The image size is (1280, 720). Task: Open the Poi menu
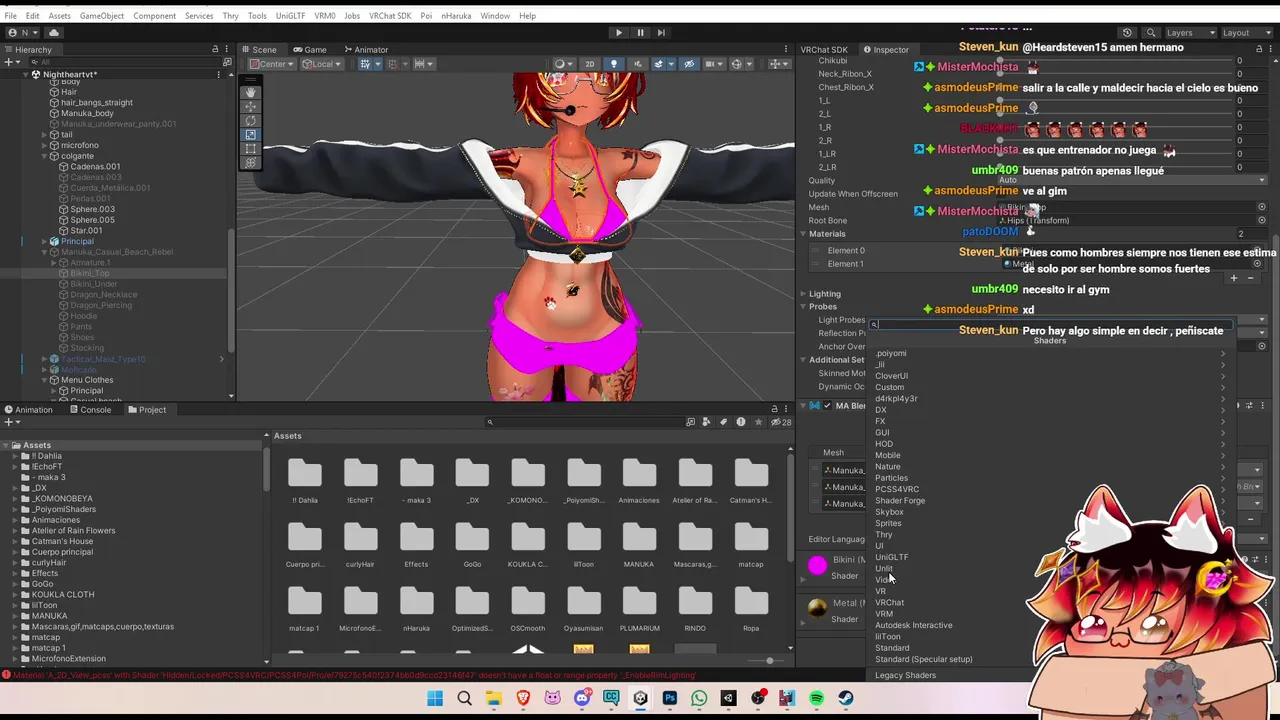coord(426,16)
